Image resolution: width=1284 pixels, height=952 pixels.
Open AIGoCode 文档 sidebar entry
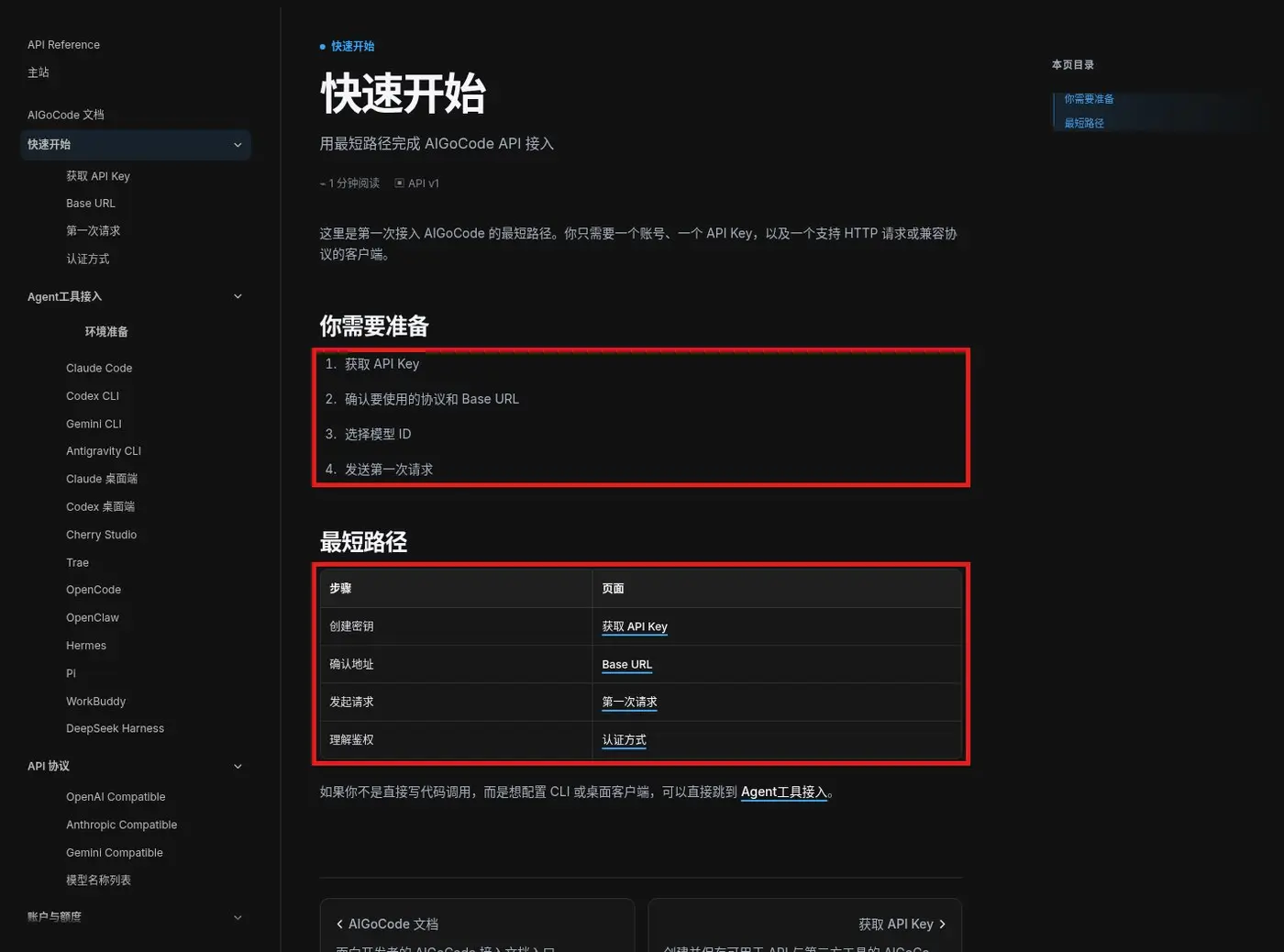click(x=66, y=115)
